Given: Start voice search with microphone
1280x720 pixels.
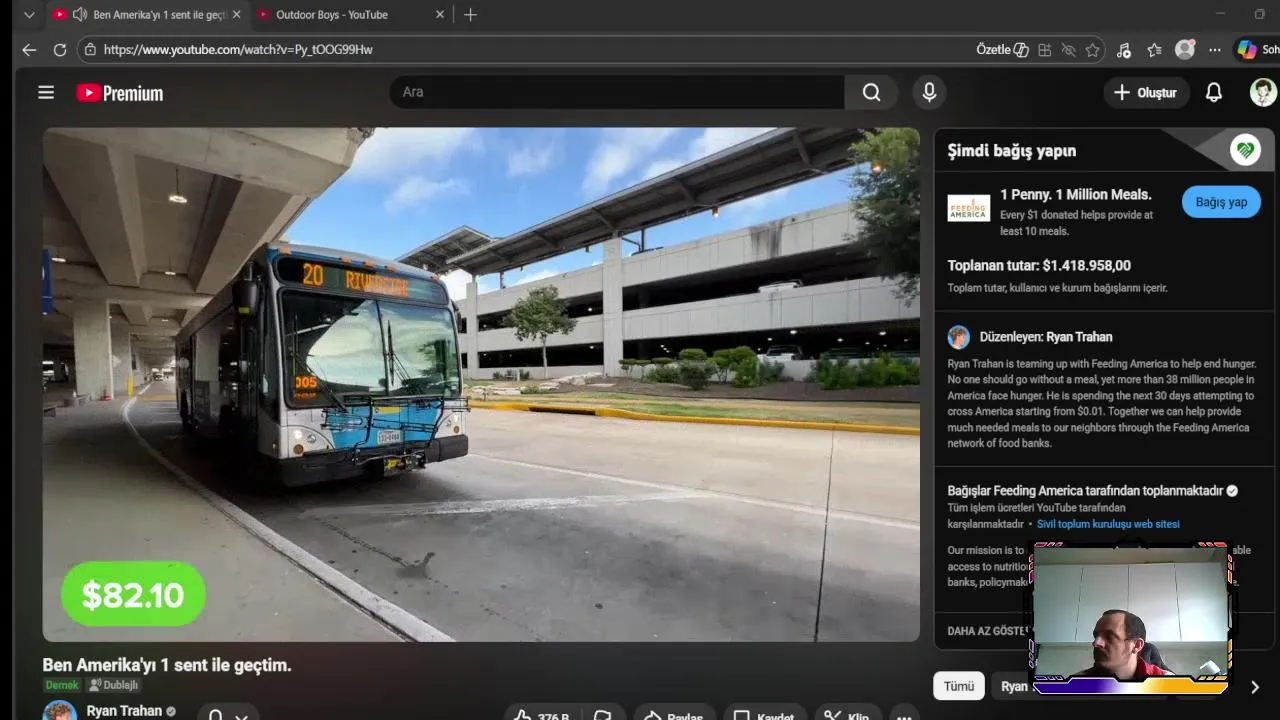Looking at the screenshot, I should point(929,92).
